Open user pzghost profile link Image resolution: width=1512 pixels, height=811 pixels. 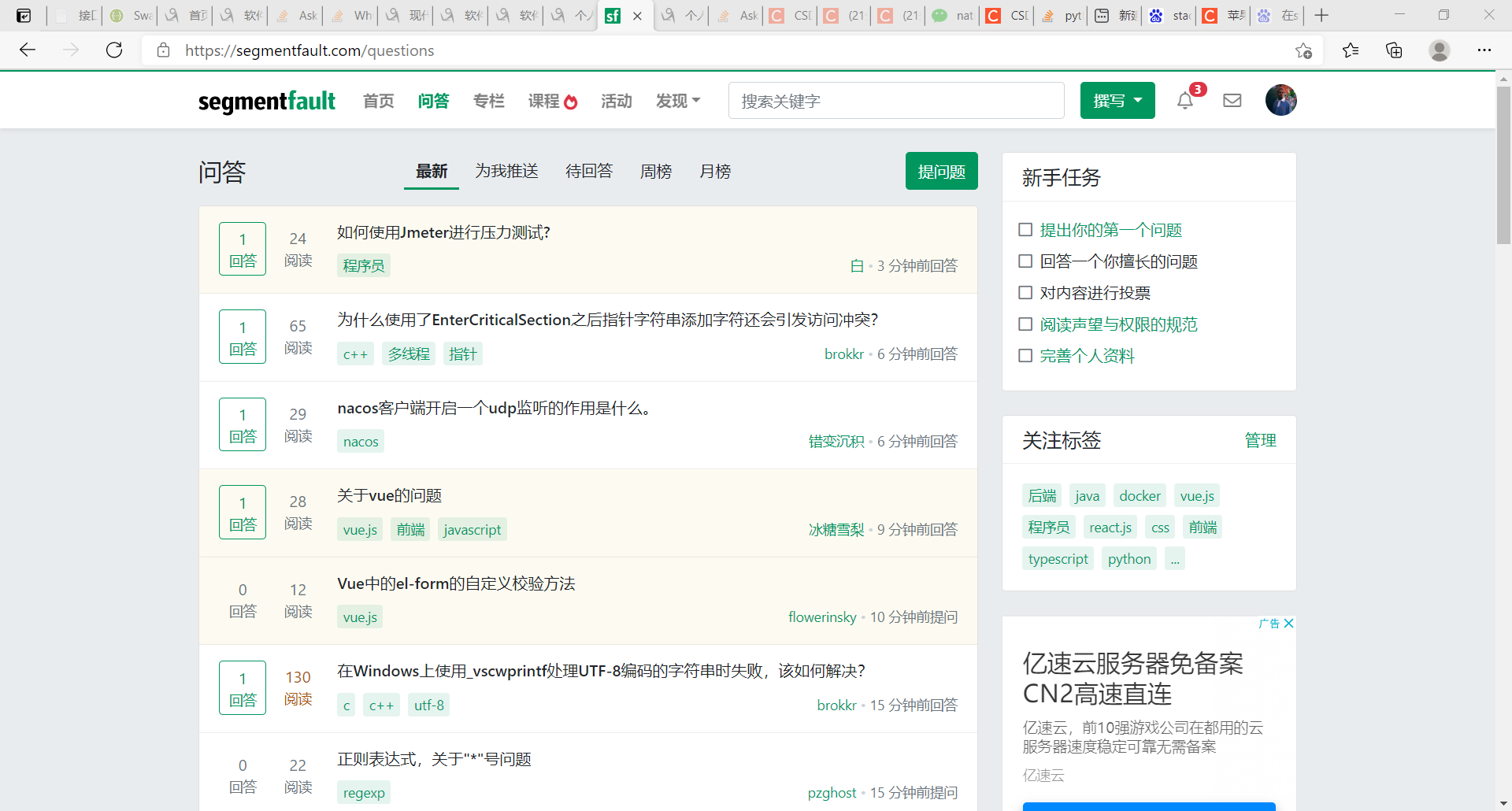(x=832, y=793)
